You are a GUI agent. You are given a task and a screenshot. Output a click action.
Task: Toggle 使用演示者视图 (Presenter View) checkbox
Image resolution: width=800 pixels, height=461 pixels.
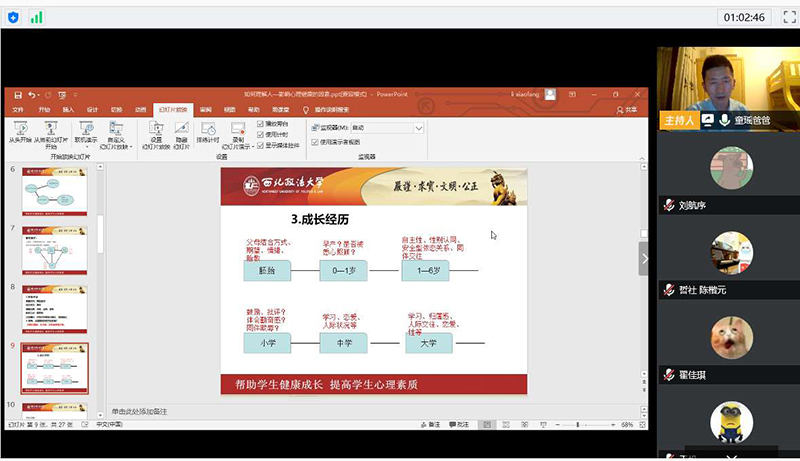(314, 142)
